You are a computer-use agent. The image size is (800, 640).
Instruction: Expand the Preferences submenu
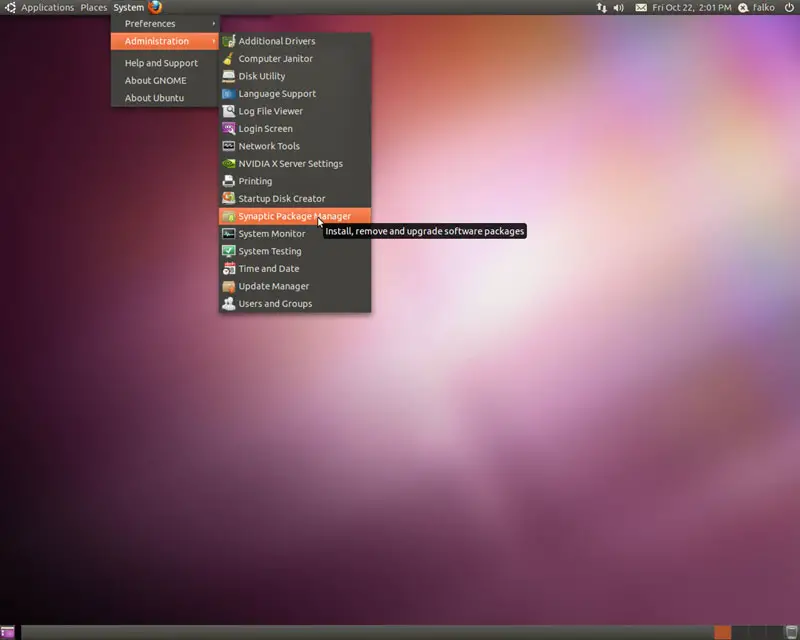165,23
